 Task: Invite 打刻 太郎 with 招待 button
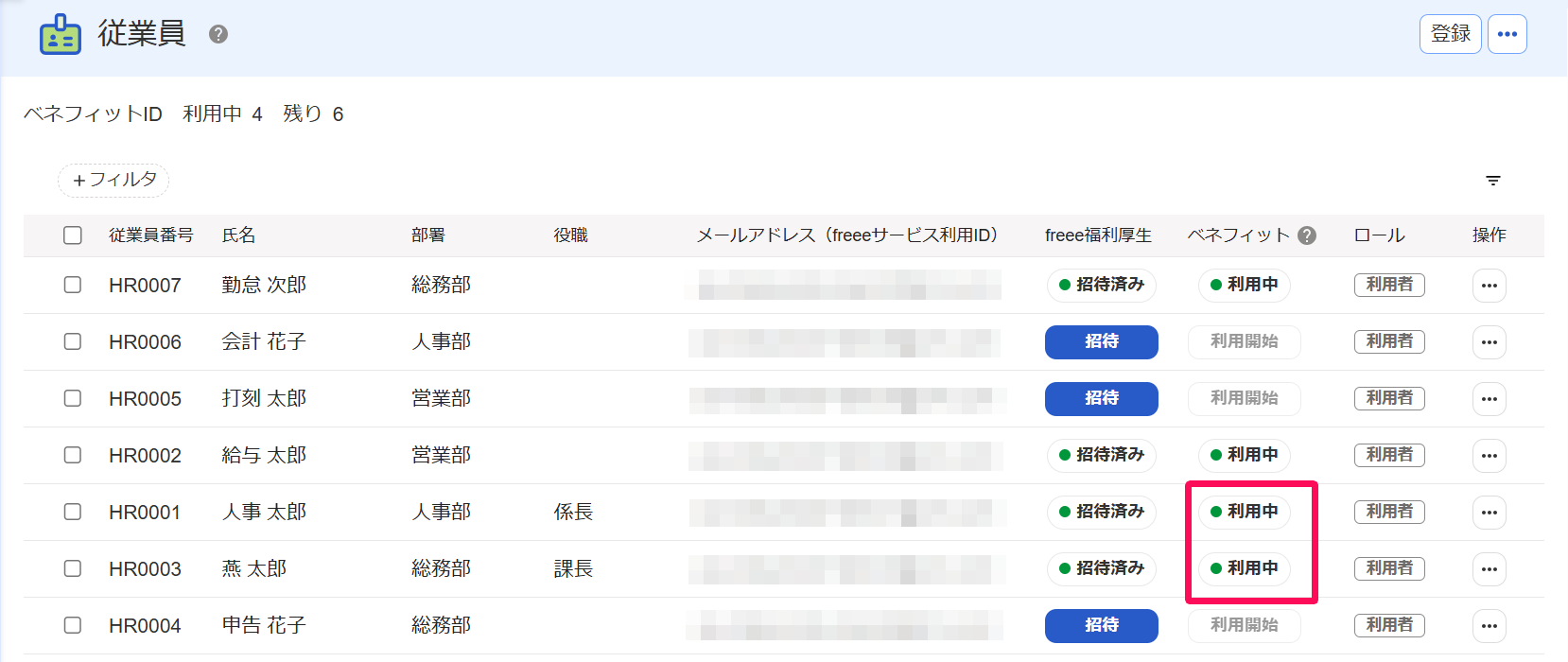(1102, 398)
